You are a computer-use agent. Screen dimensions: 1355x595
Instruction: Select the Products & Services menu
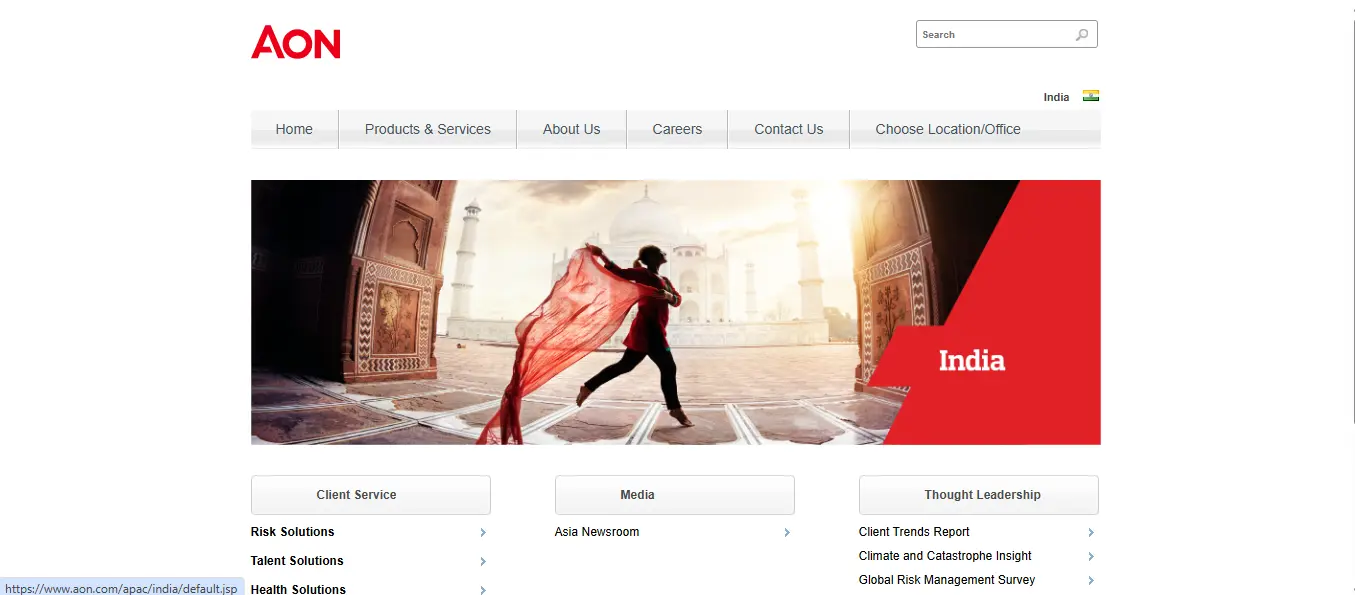click(x=427, y=129)
